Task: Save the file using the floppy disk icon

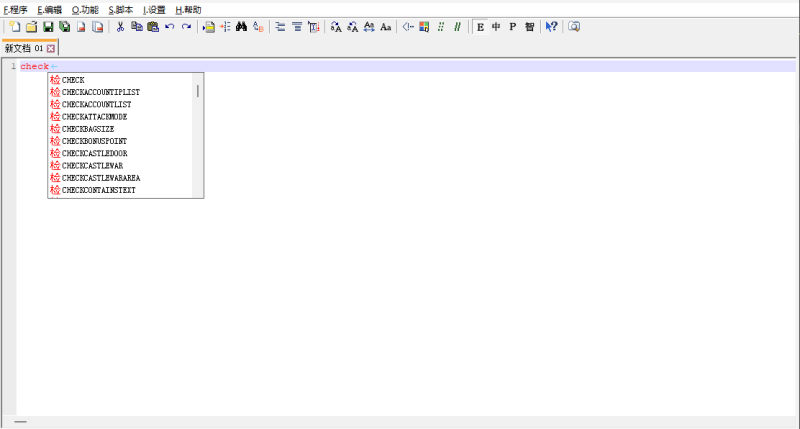Action: 48,27
